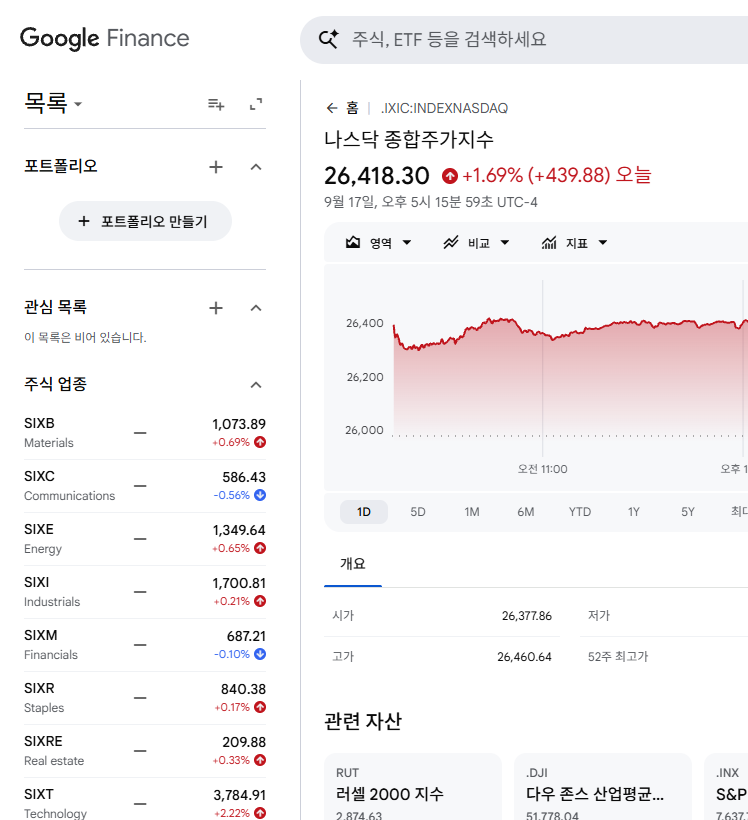The width and height of the screenshot is (748, 820).
Task: Open the SIXRE Real estate row
Action: tap(145, 751)
